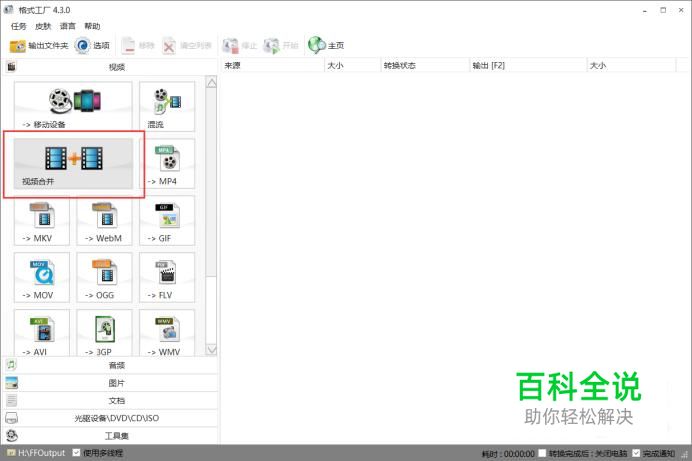Viewport: 692px width, 461px height.
Task: Click the clear list toolbar button
Action: pyautogui.click(x=187, y=45)
